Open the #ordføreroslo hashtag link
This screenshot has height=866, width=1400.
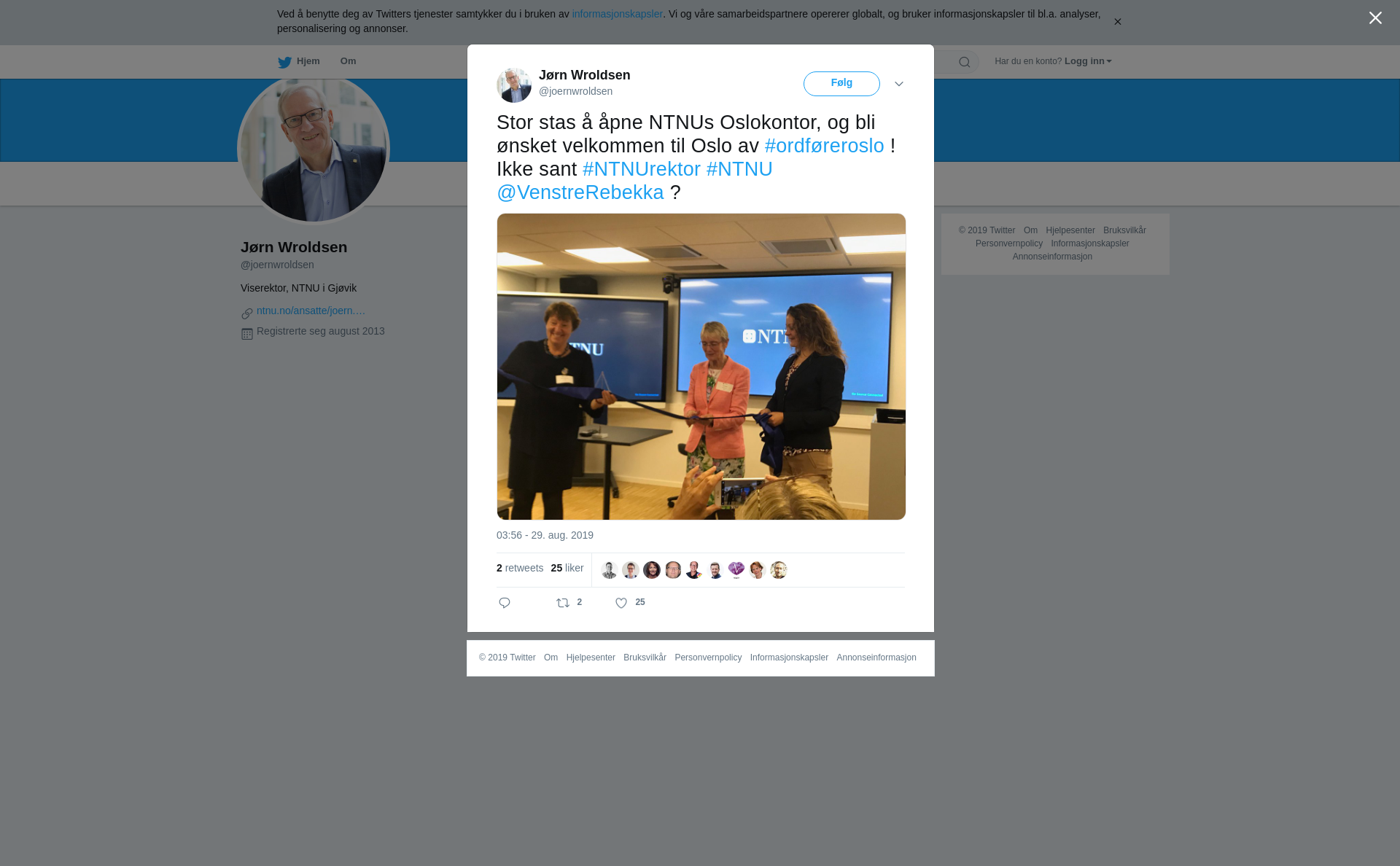point(825,146)
